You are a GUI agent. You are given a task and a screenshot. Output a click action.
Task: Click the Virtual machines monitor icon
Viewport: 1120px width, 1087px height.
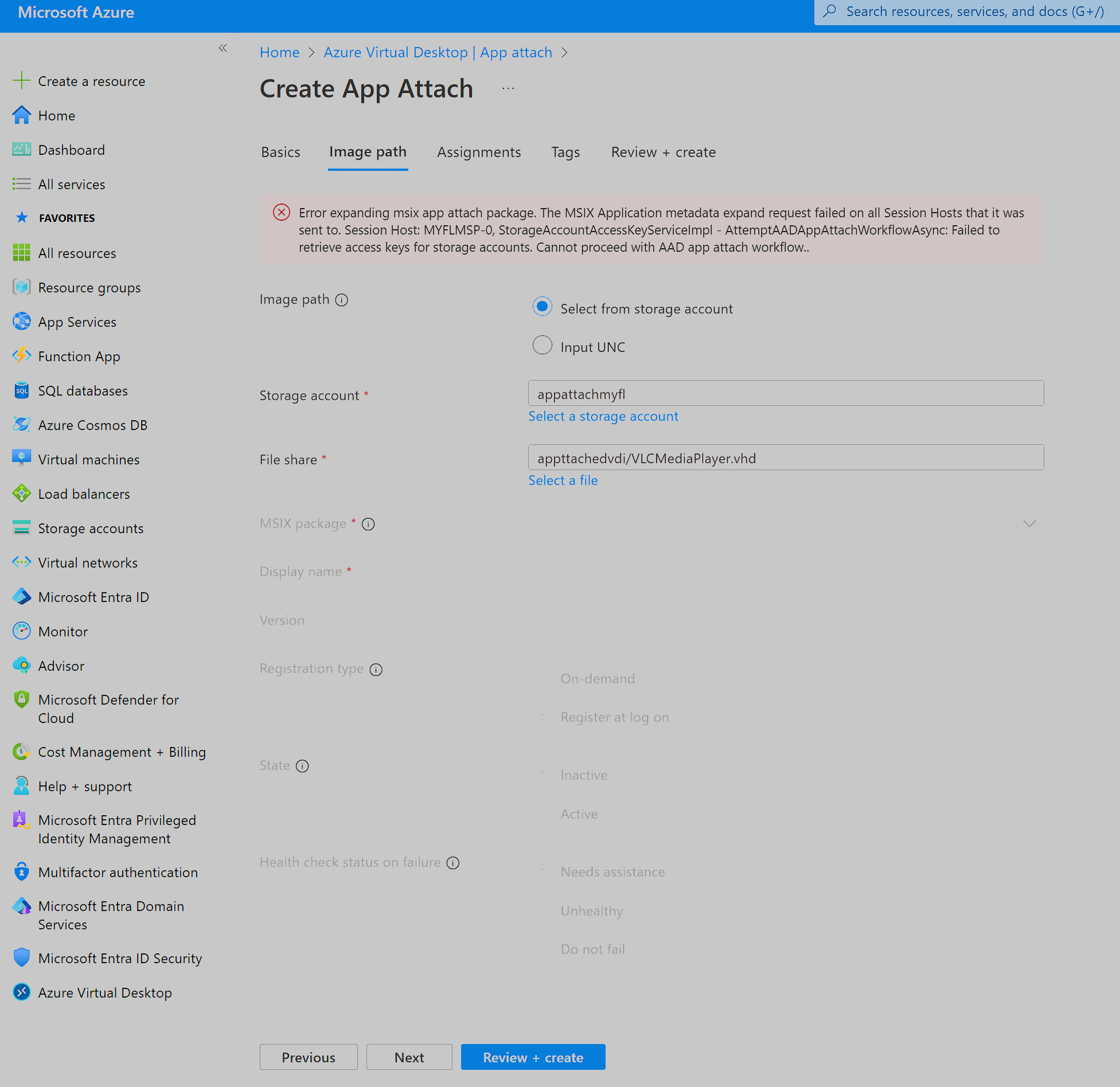[21, 459]
